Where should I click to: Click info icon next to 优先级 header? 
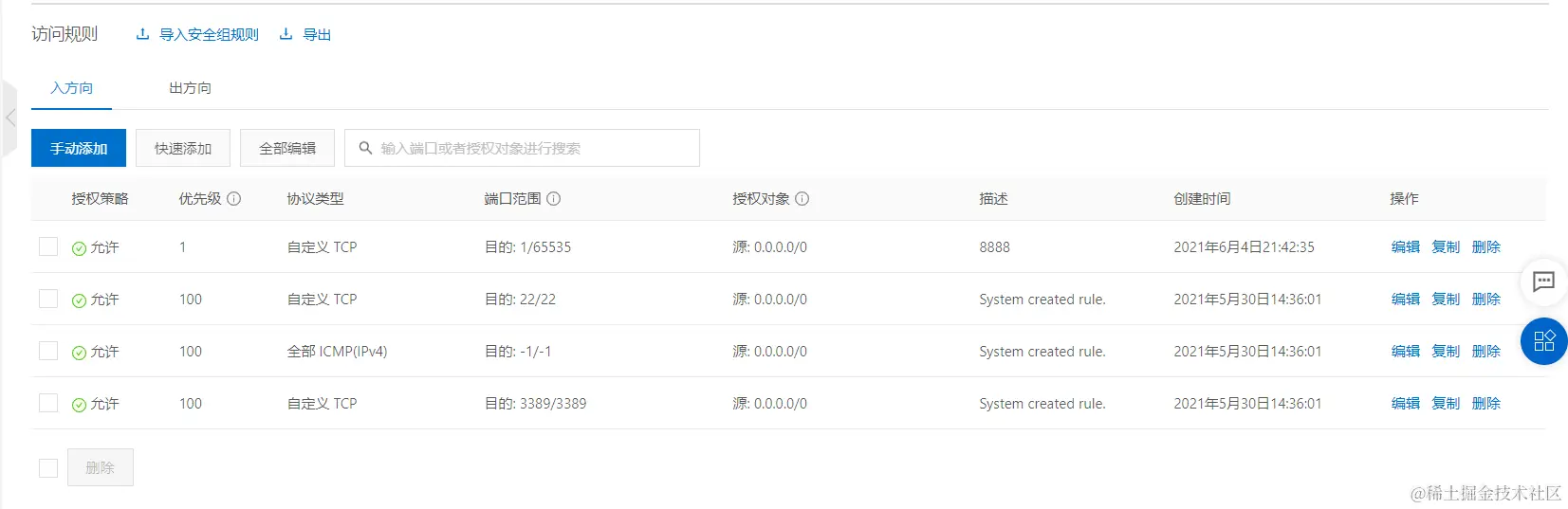(234, 199)
